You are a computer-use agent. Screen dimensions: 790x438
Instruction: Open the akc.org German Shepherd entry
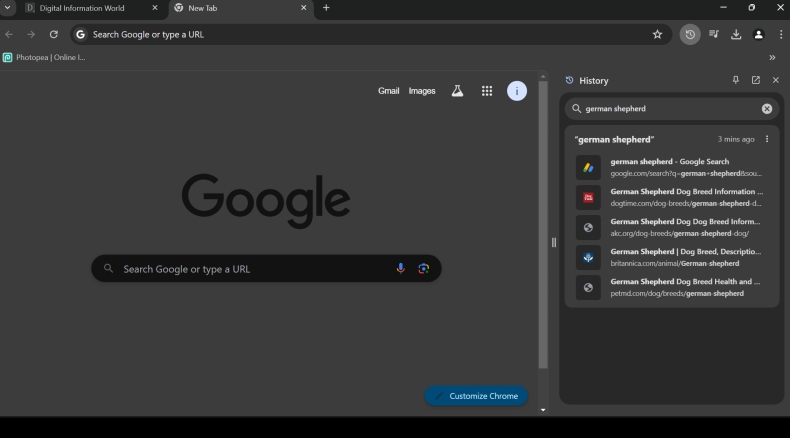(x=672, y=227)
